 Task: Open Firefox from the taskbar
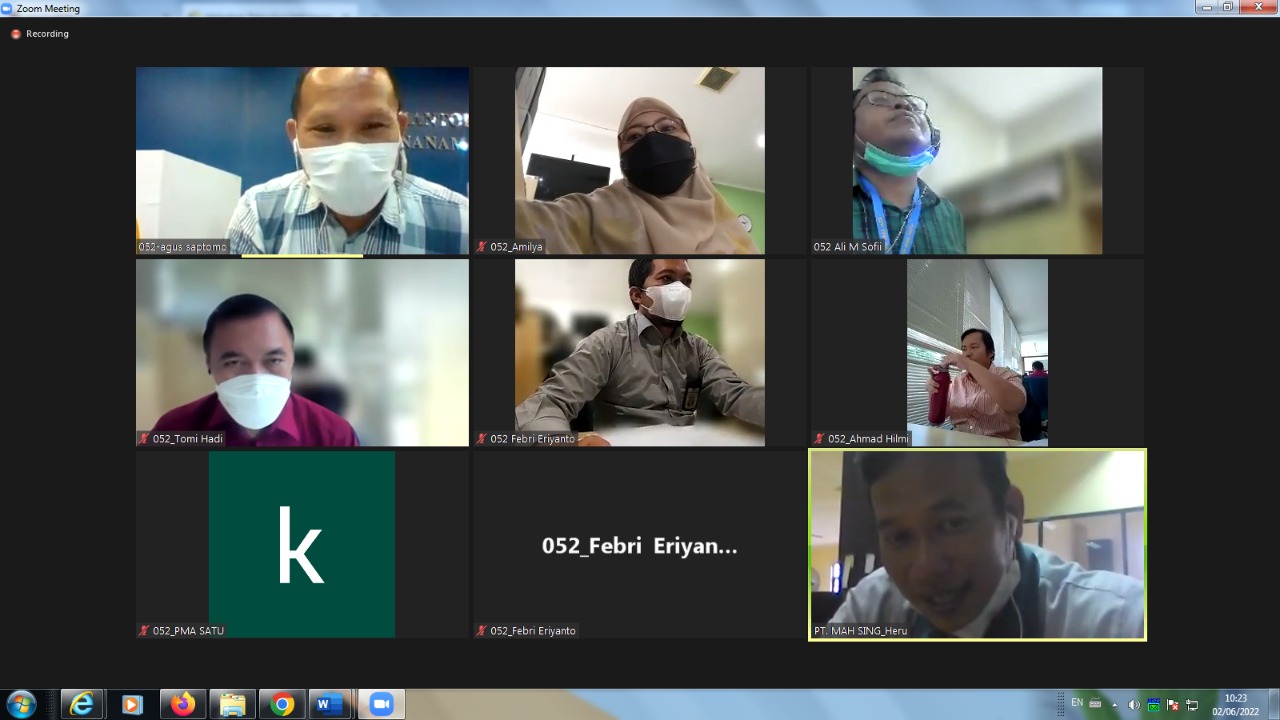182,704
